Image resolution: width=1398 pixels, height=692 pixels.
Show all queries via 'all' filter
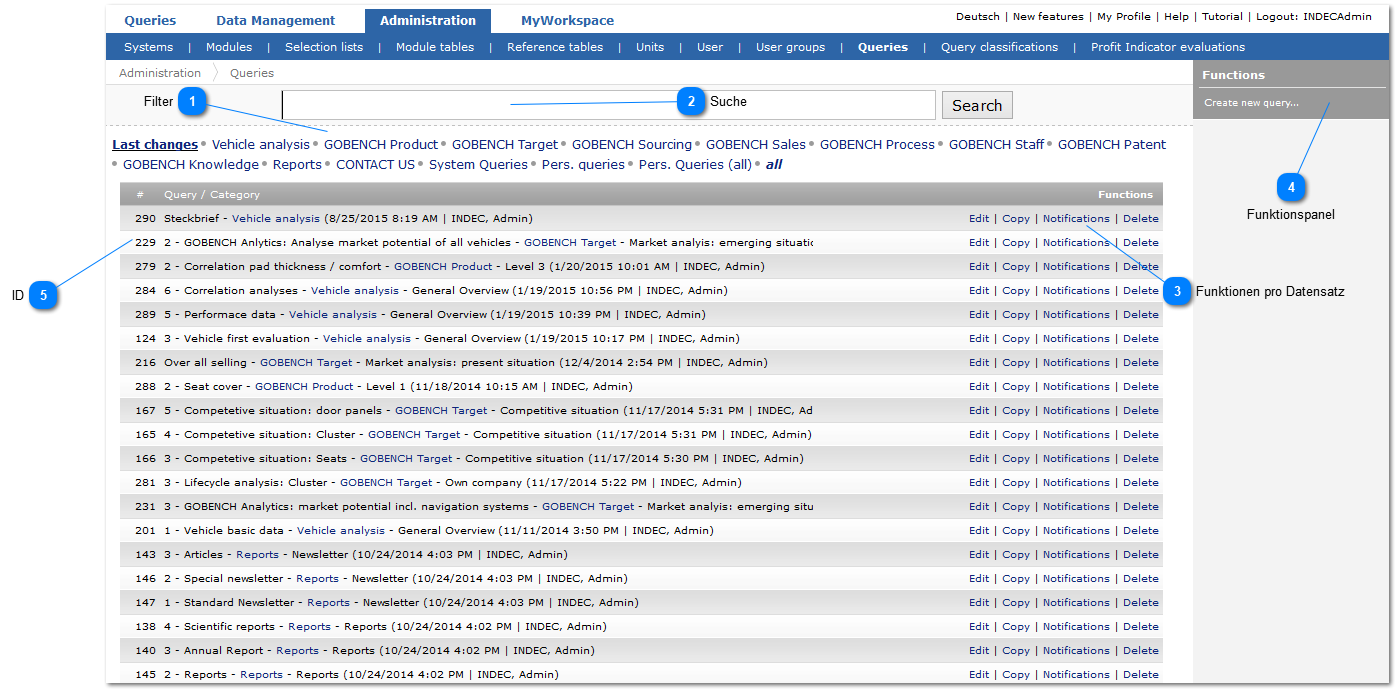pos(774,165)
